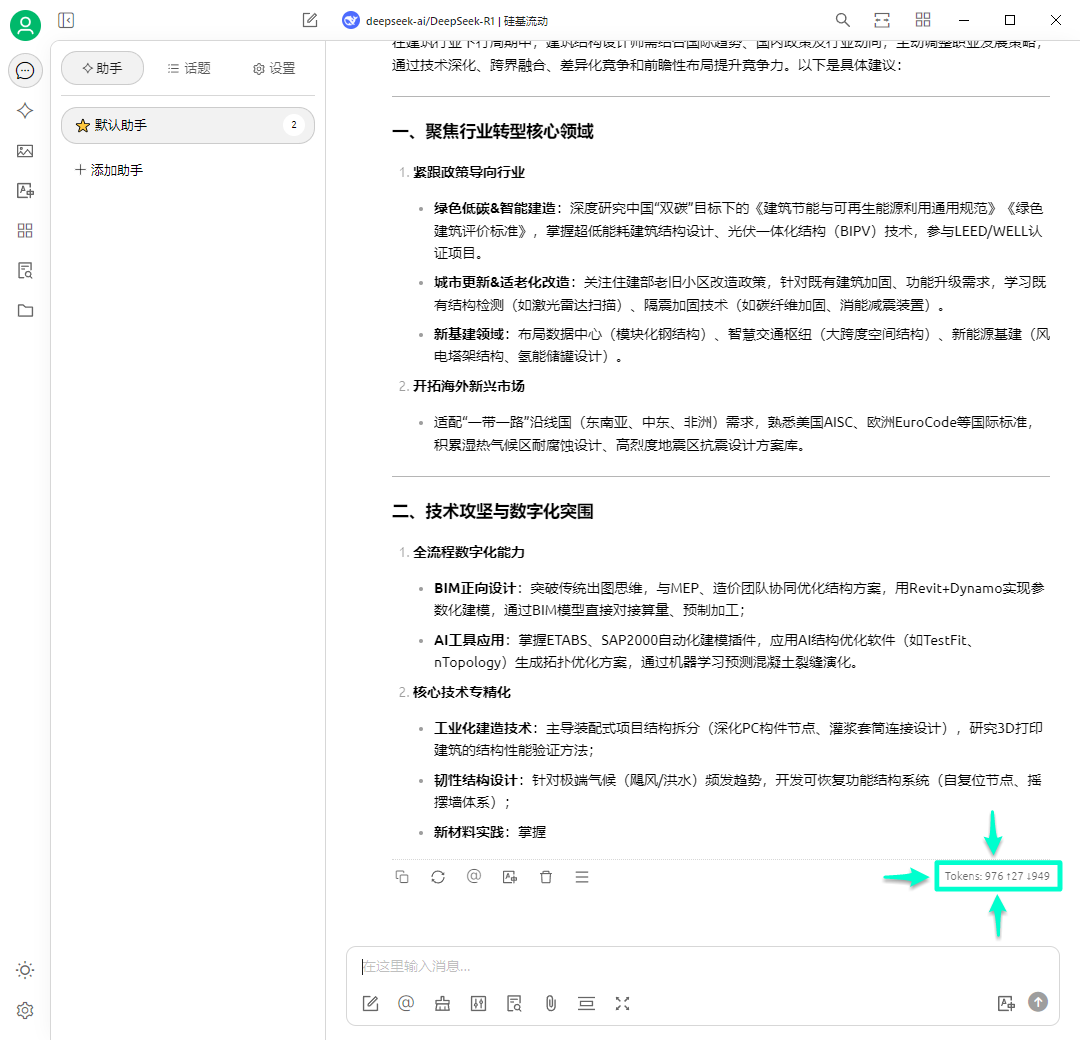Viewport: 1080px width, 1040px height.
Task: Select 默认助手 in the assistant list
Action: click(187, 125)
